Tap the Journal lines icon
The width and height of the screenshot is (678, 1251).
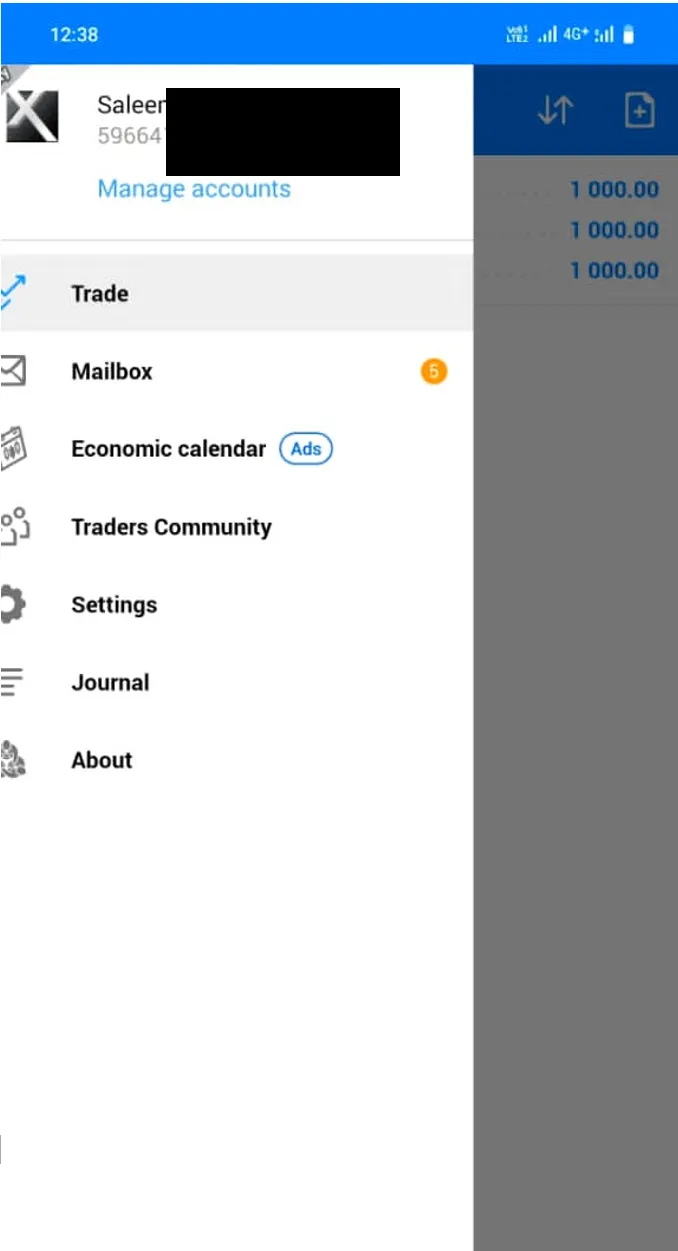tap(12, 682)
